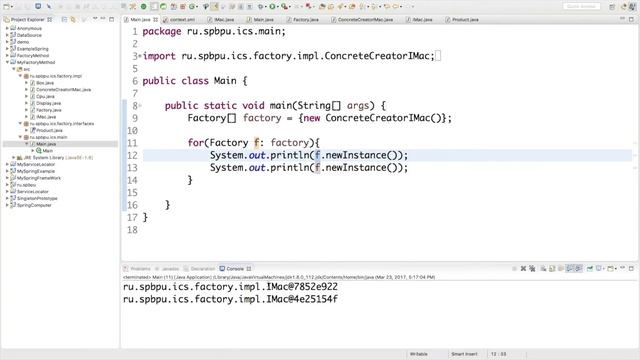Open the Project Explorer view menu
Image resolution: width=640 pixels, height=360 pixels.
pyautogui.click(x=95, y=19)
